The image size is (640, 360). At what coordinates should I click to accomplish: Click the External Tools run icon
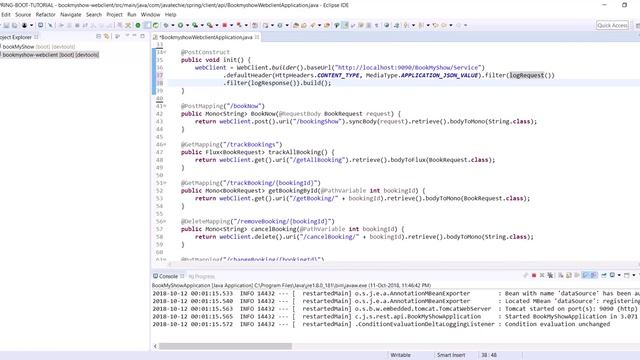210,25
